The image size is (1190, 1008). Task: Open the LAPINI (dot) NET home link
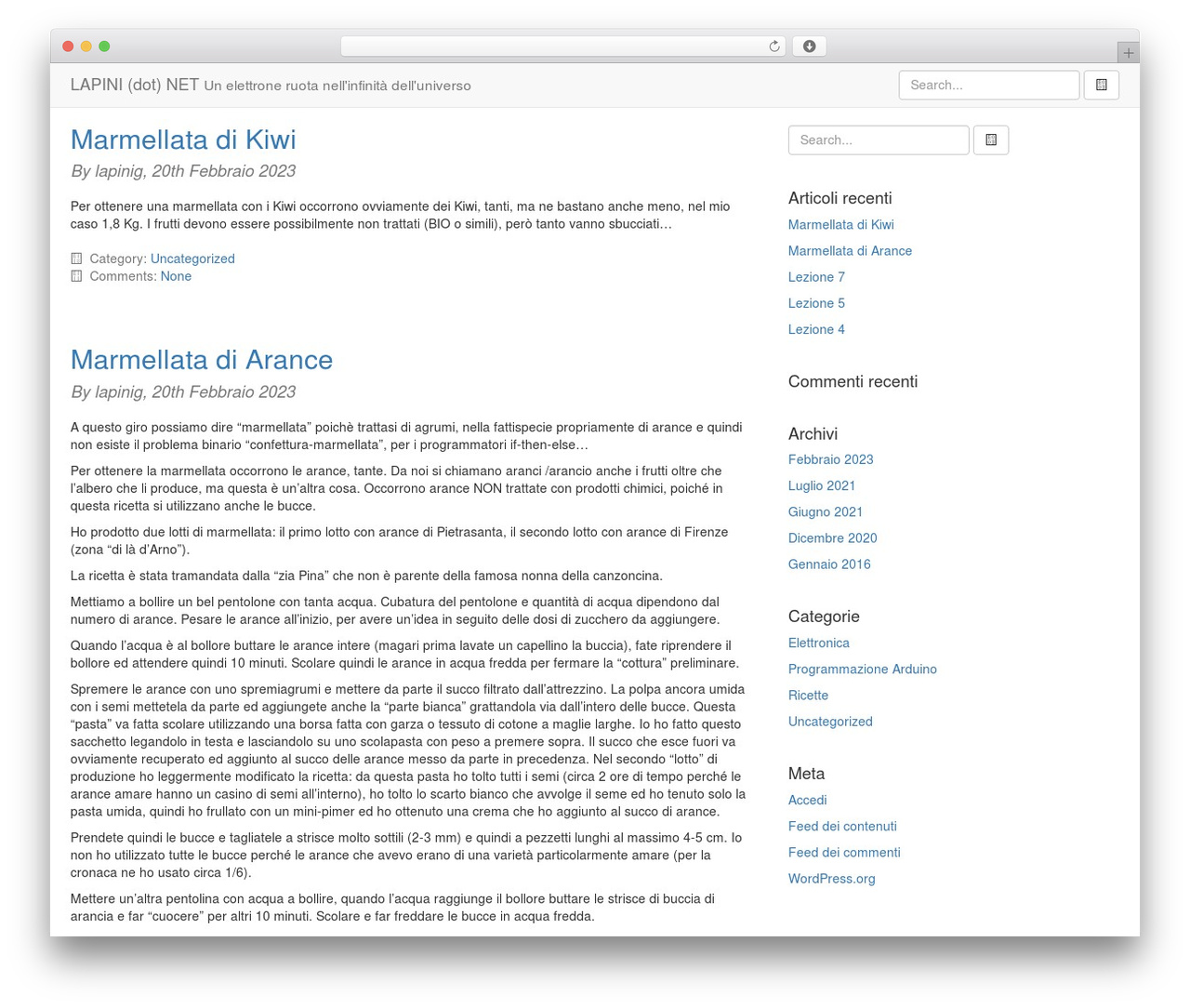click(x=135, y=85)
